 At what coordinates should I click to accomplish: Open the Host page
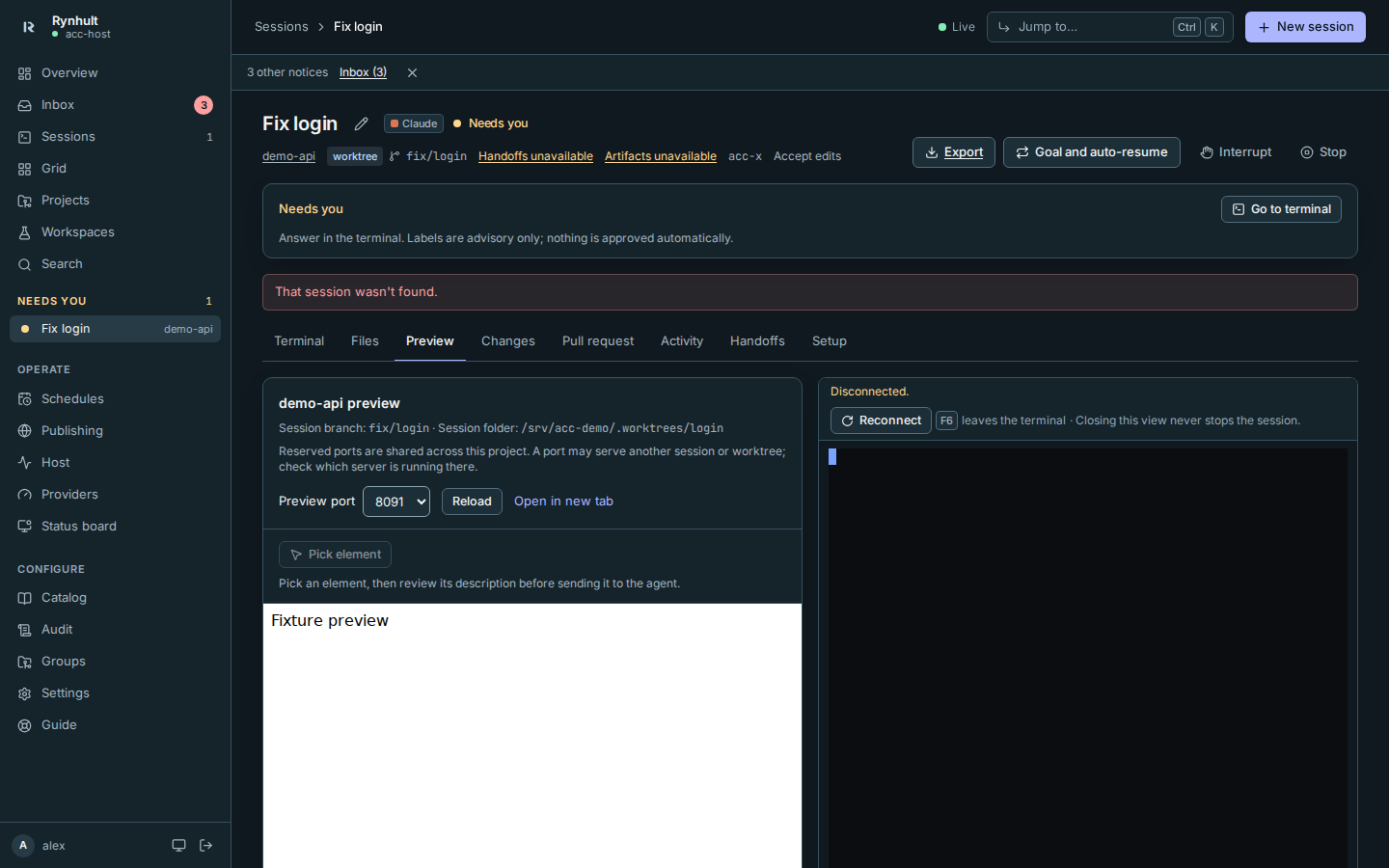tap(115, 463)
